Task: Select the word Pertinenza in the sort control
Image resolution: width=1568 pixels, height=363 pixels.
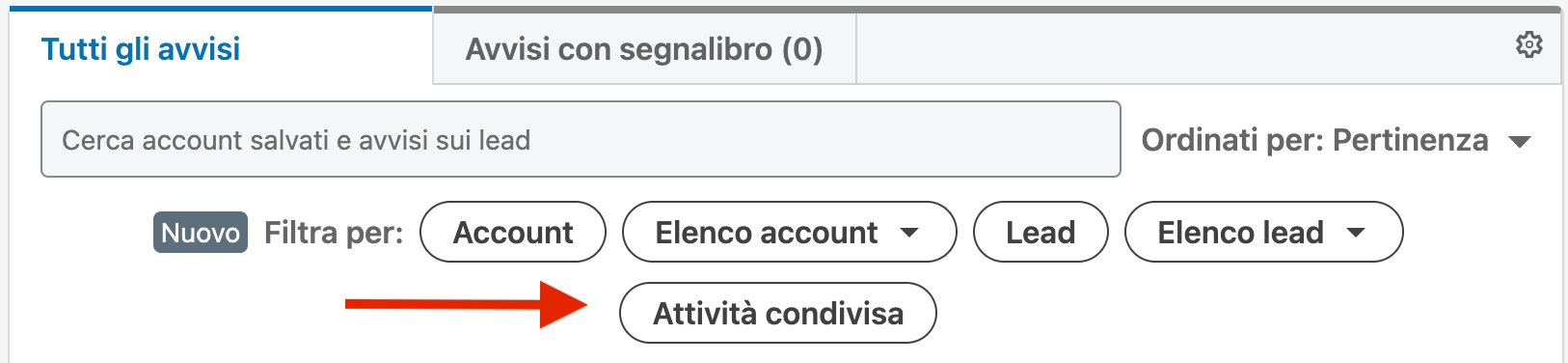Action: point(1410,141)
